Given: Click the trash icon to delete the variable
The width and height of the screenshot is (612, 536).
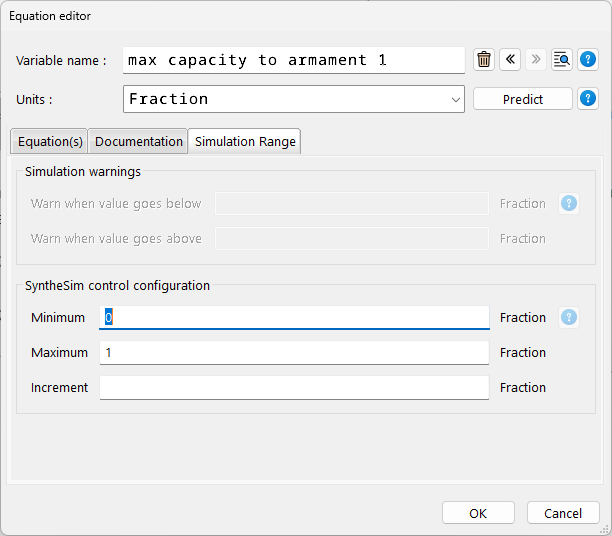Looking at the screenshot, I should 484,60.
